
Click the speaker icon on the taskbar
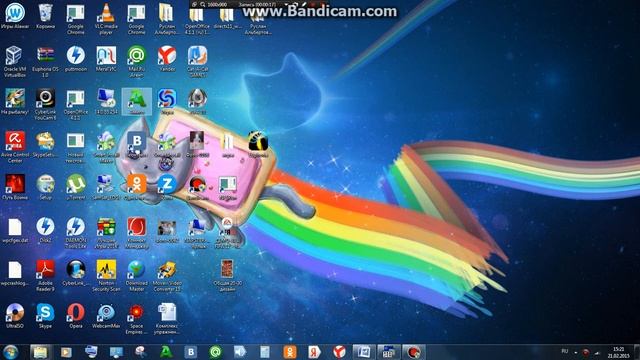coord(240,352)
